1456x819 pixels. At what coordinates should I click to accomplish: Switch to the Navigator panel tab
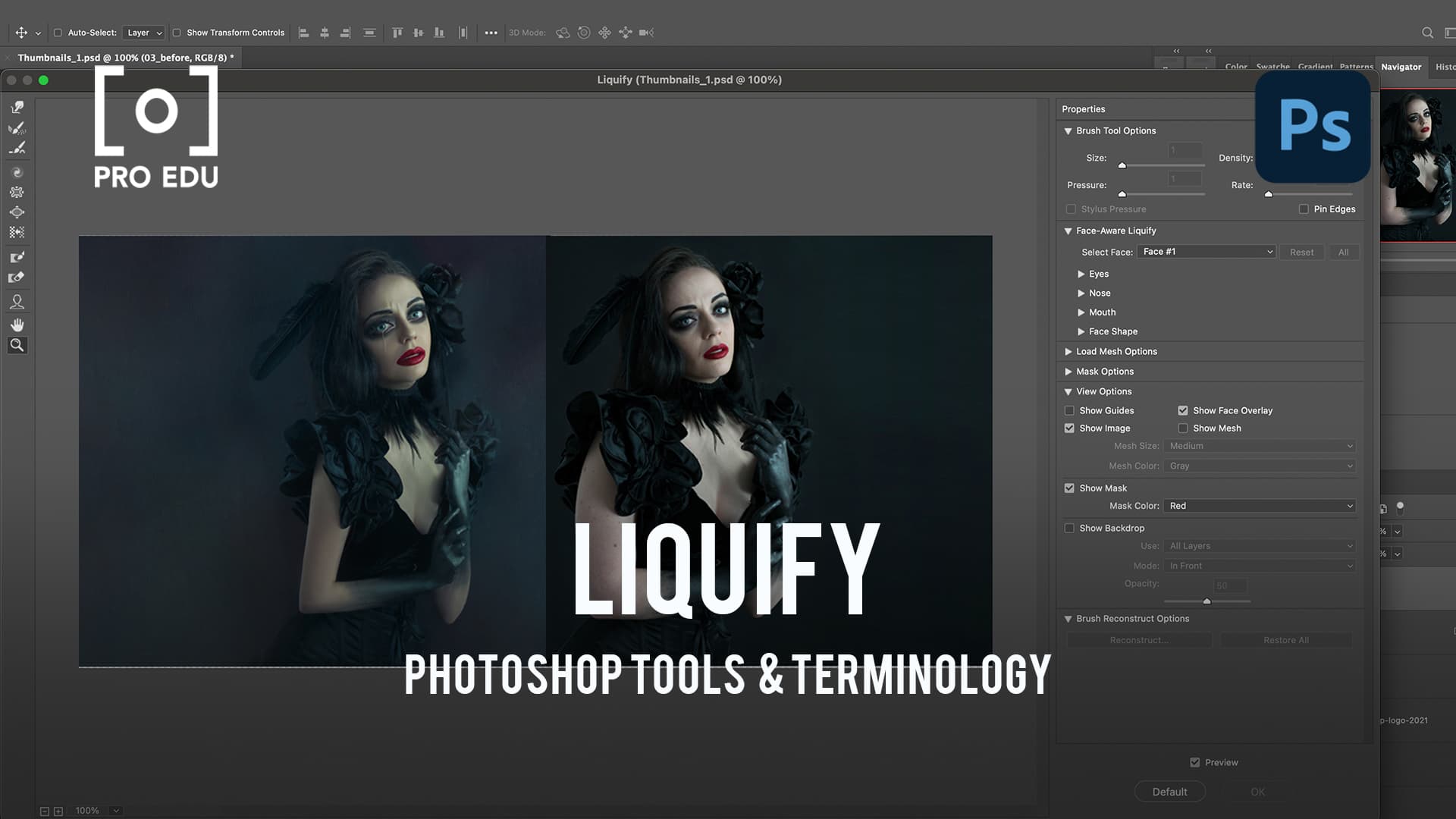tap(1401, 67)
